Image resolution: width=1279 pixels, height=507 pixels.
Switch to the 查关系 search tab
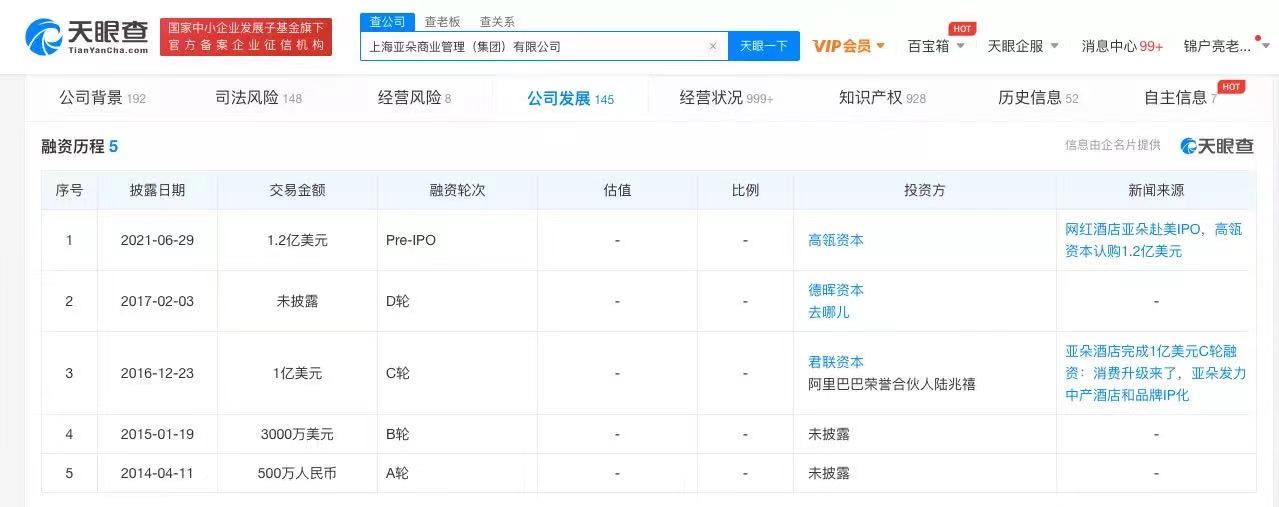497,22
